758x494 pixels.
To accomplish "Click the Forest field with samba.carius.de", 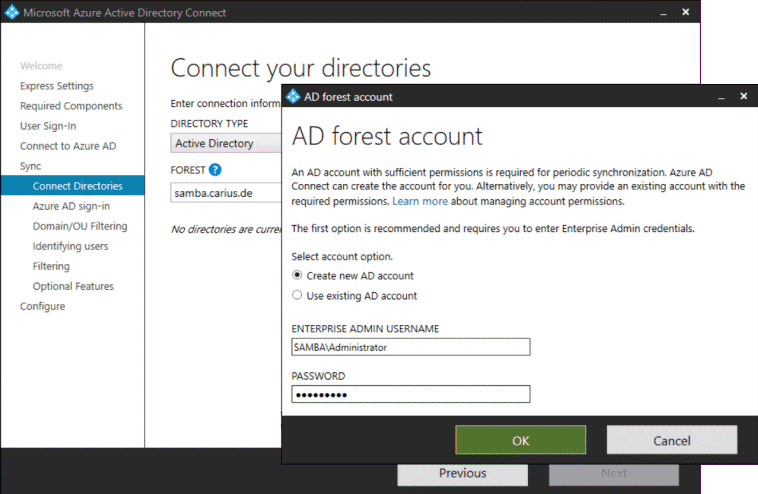I will point(226,193).
